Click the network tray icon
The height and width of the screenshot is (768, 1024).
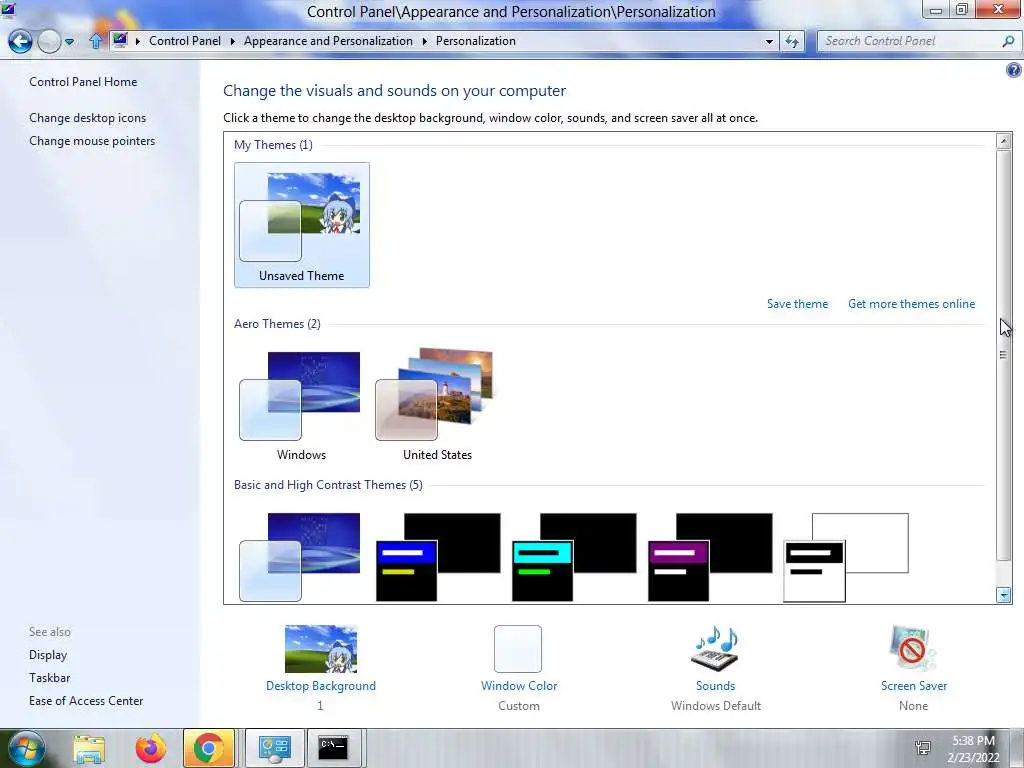[x=923, y=748]
